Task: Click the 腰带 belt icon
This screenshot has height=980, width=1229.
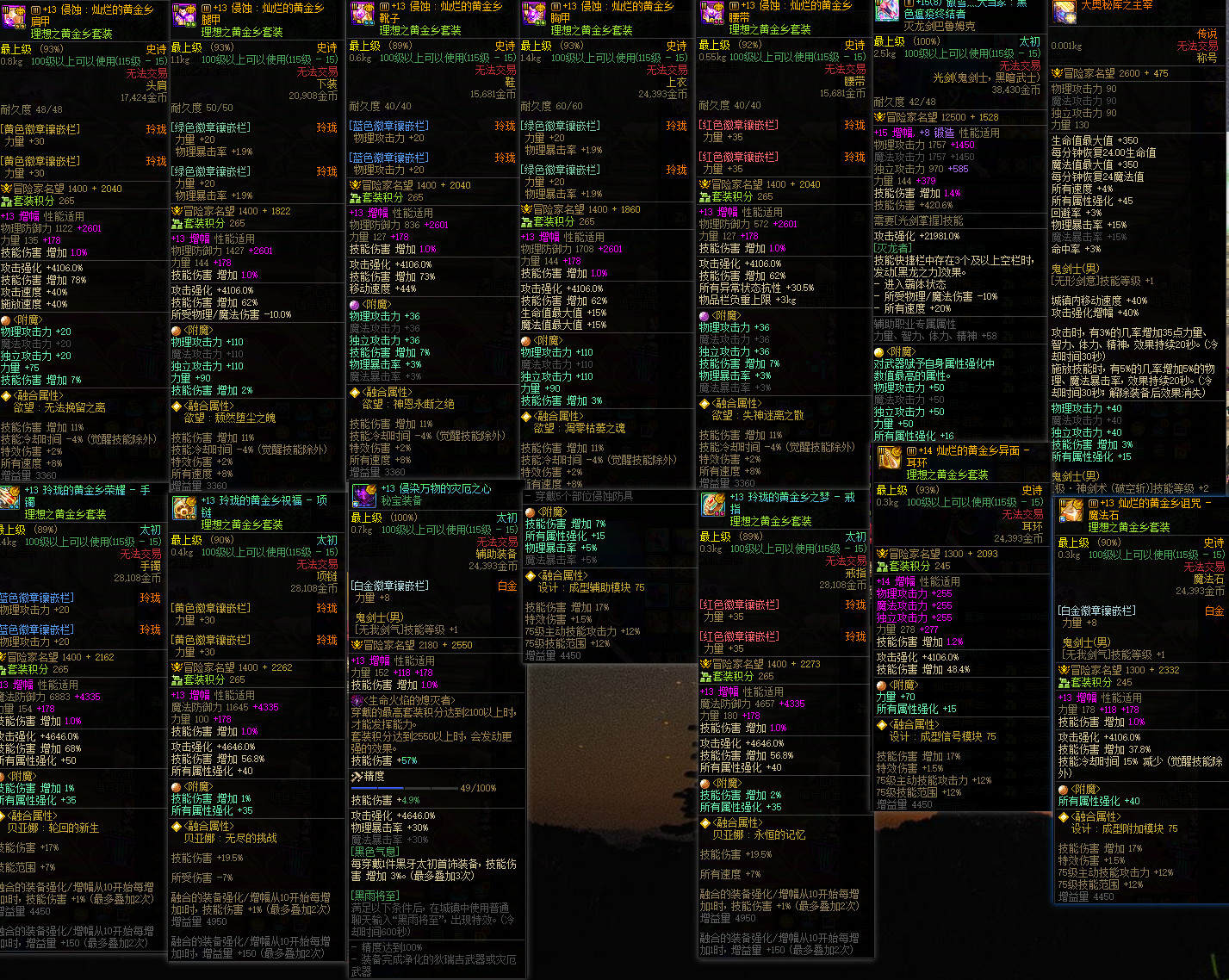Action: click(712, 12)
